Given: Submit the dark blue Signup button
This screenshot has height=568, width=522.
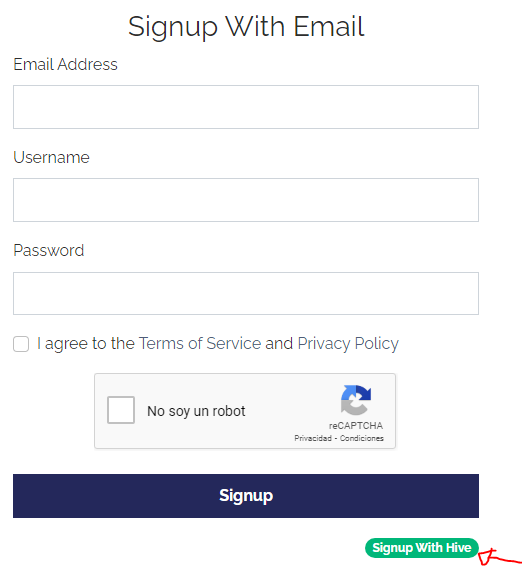Looking at the screenshot, I should point(246,496).
